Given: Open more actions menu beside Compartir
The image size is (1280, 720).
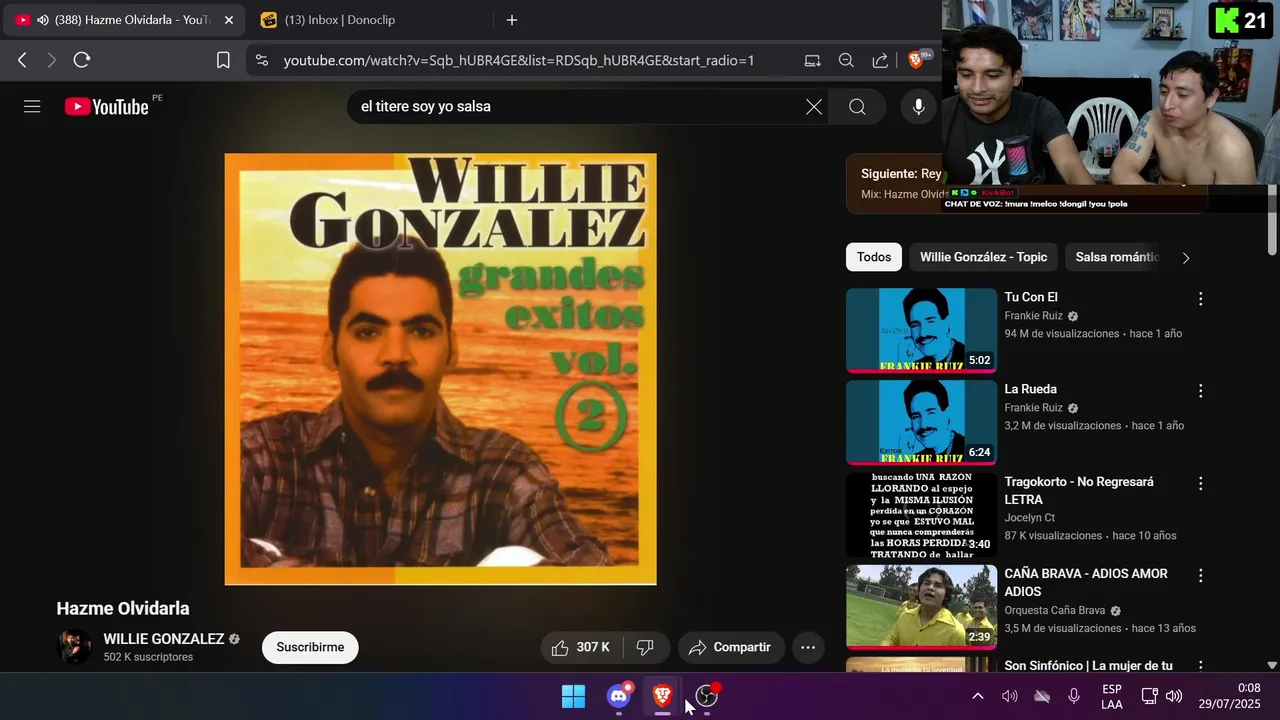Looking at the screenshot, I should (808, 647).
